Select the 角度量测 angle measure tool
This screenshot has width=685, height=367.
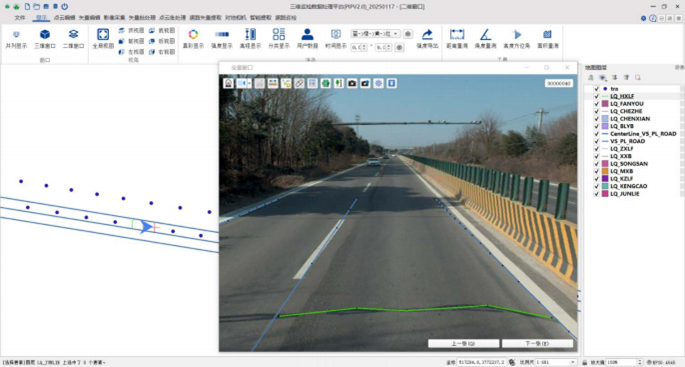[x=485, y=38]
